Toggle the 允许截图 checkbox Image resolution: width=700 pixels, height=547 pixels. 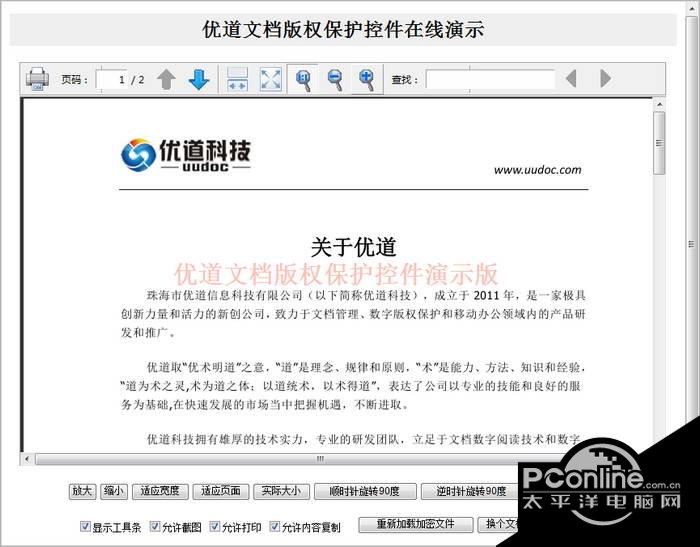(154, 526)
